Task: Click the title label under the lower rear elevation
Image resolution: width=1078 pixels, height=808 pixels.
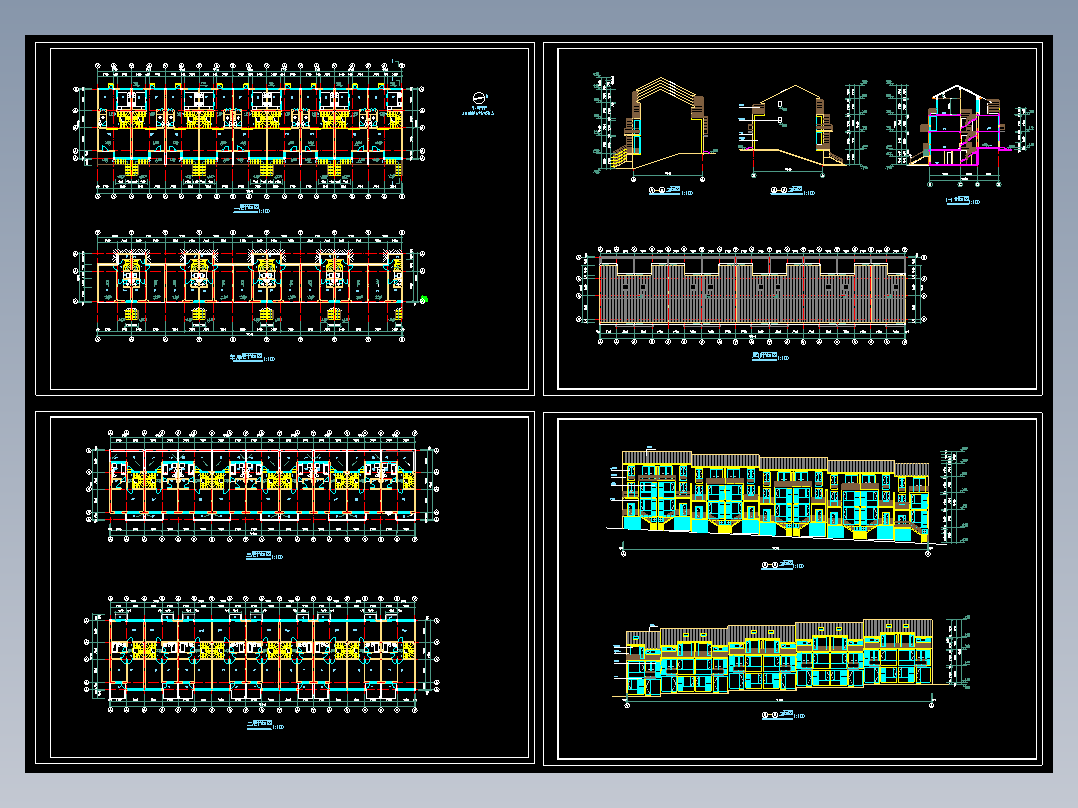Action: [x=784, y=715]
